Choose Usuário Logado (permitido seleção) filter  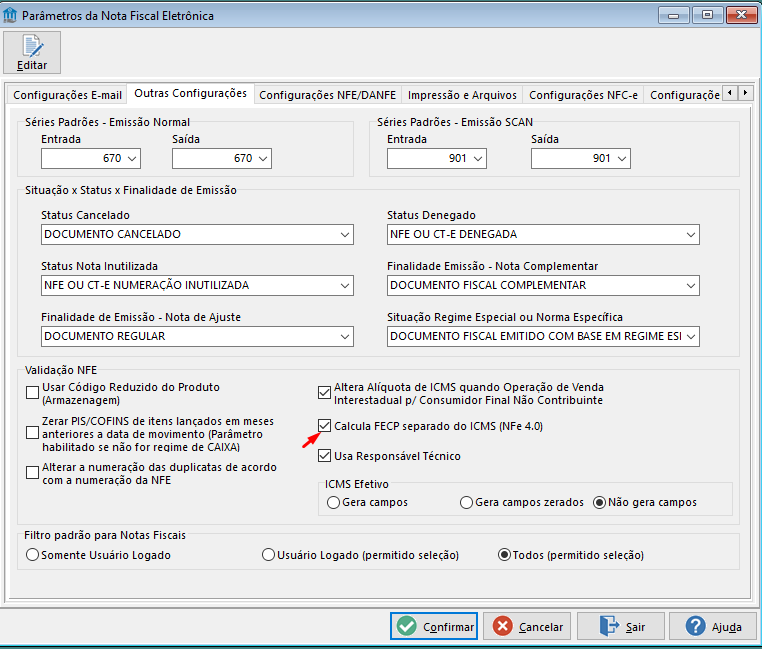(x=268, y=555)
